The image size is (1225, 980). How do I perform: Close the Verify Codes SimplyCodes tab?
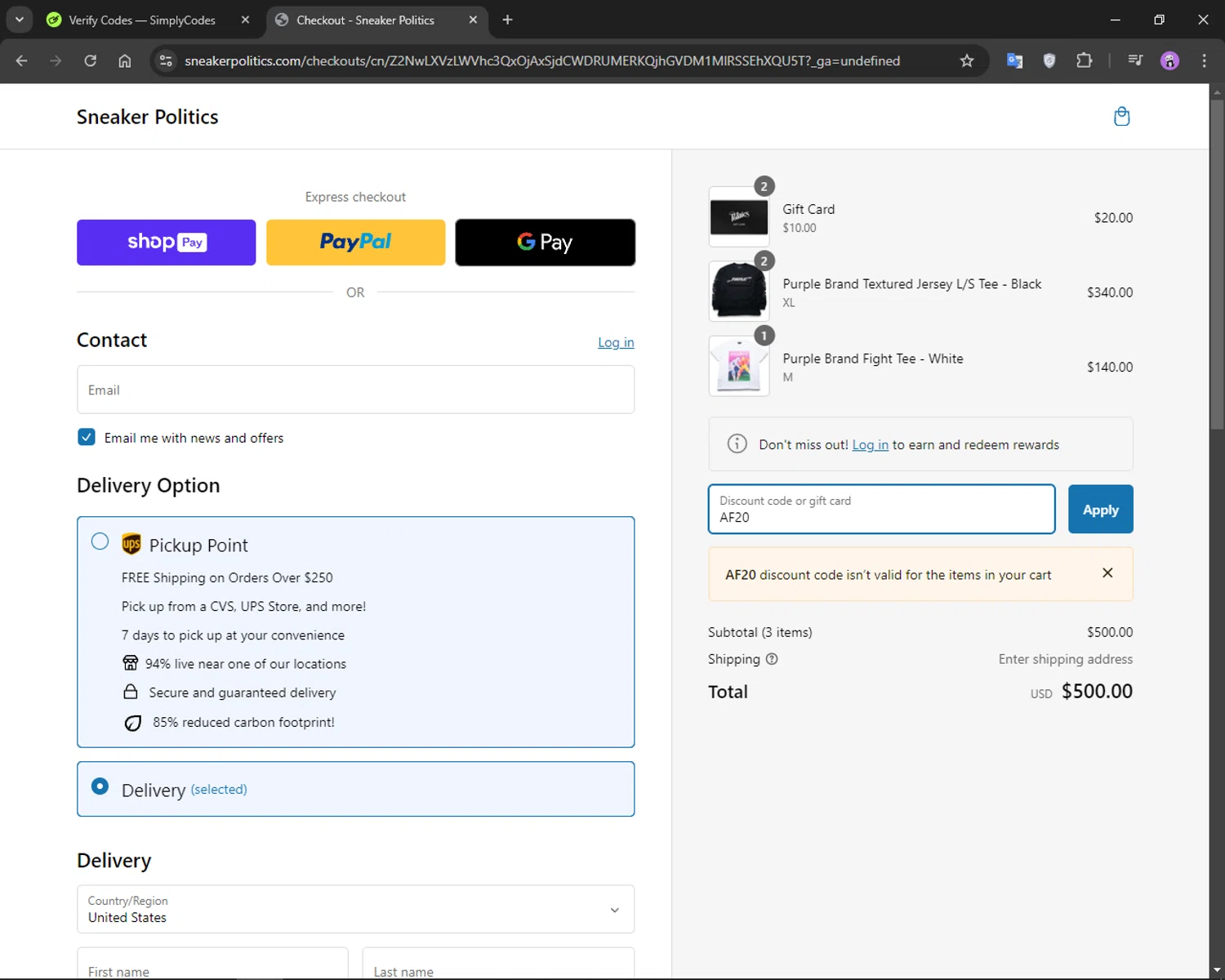[245, 20]
